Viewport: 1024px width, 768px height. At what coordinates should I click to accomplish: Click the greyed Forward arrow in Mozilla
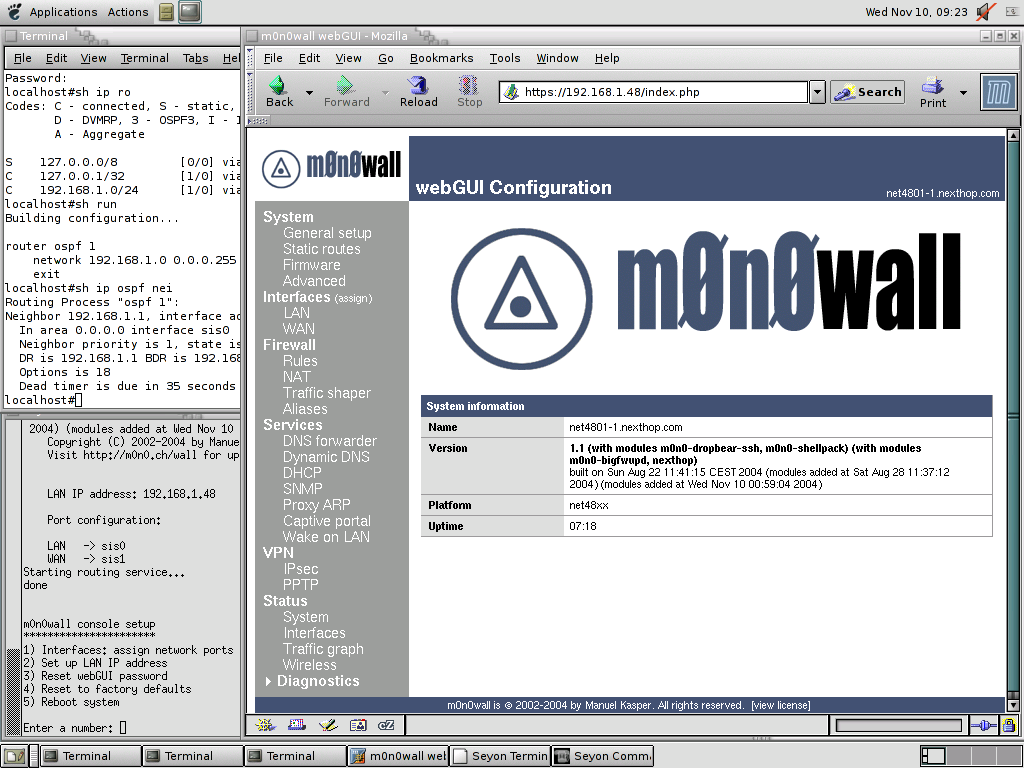[345, 86]
